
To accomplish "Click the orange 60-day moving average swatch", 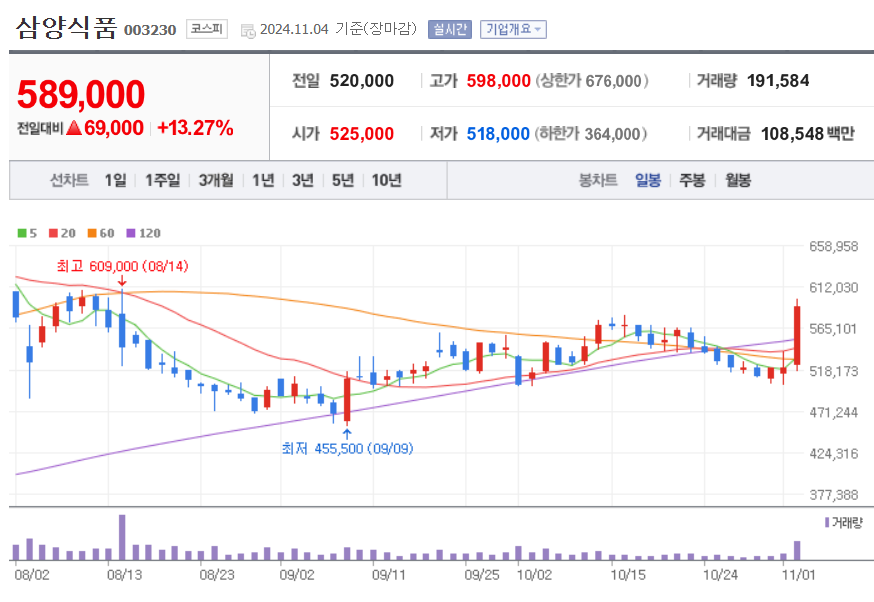I will (92, 233).
